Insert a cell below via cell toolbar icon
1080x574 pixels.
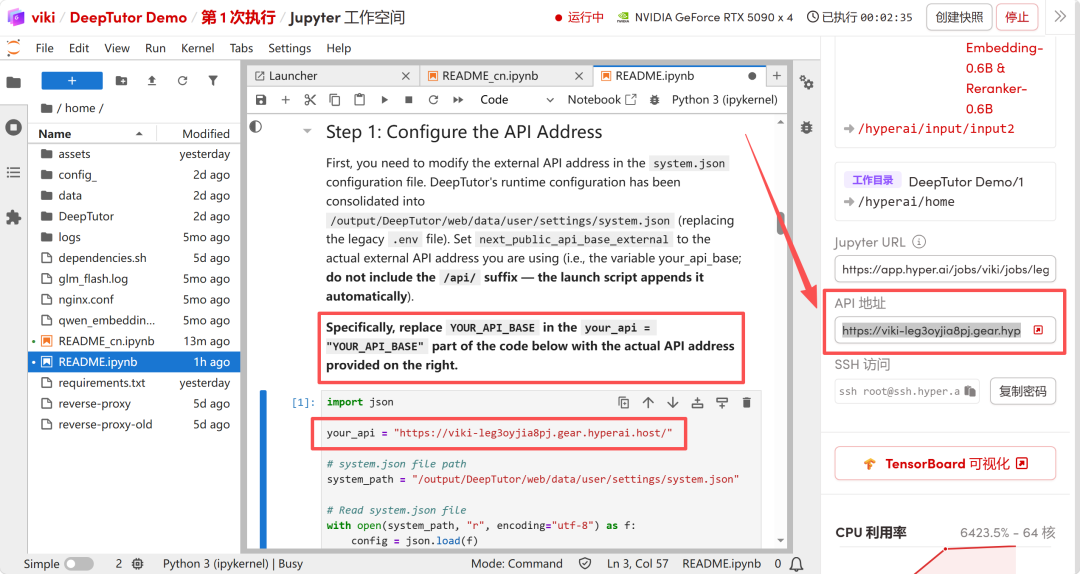pyautogui.click(x=722, y=402)
